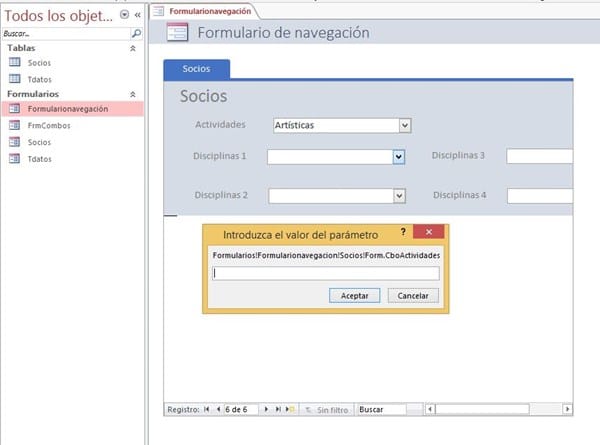Click horizontal scrollbar right arrow
600x445 pixels.
tap(567, 409)
